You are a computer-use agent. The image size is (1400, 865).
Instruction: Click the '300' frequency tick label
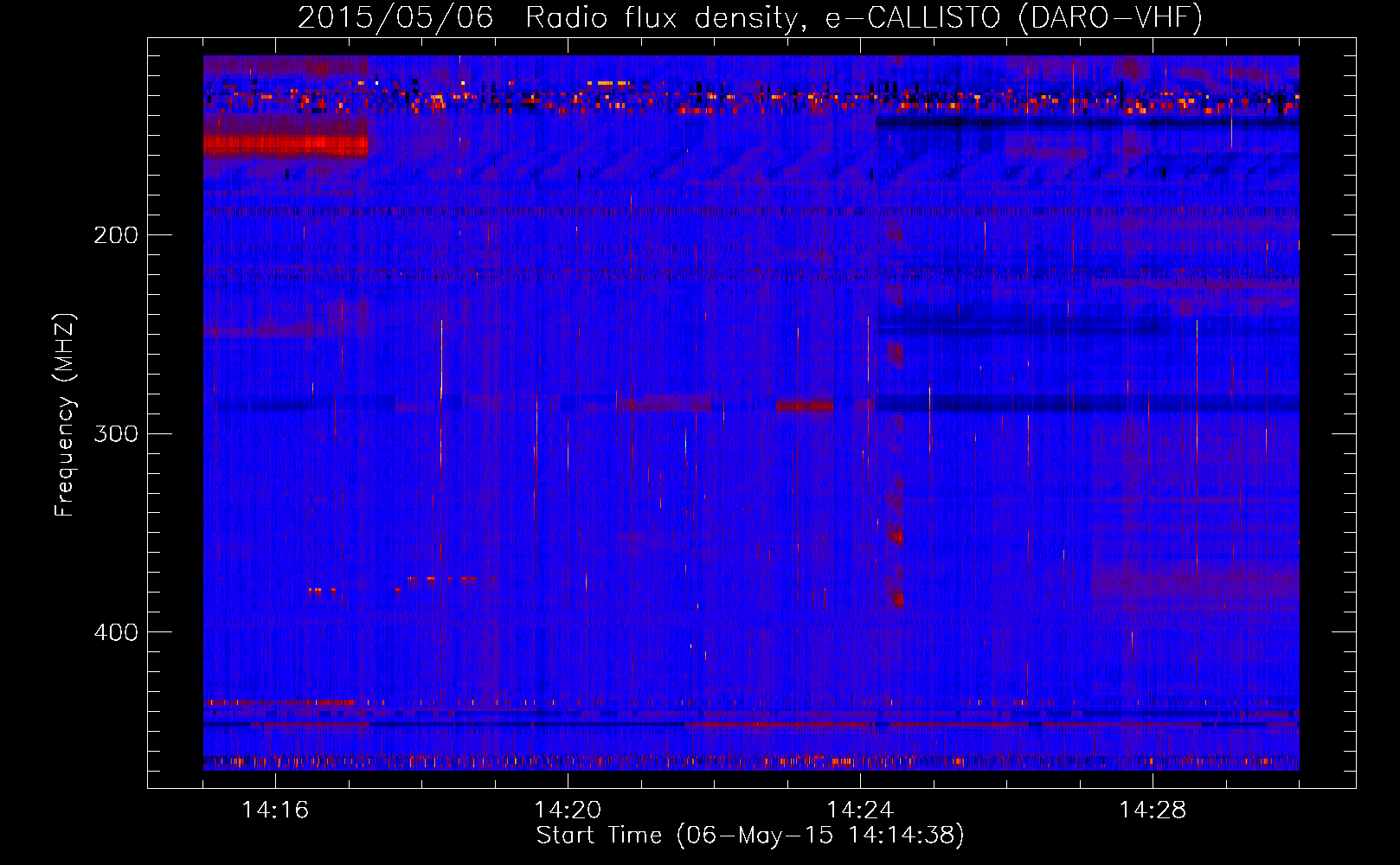(116, 433)
